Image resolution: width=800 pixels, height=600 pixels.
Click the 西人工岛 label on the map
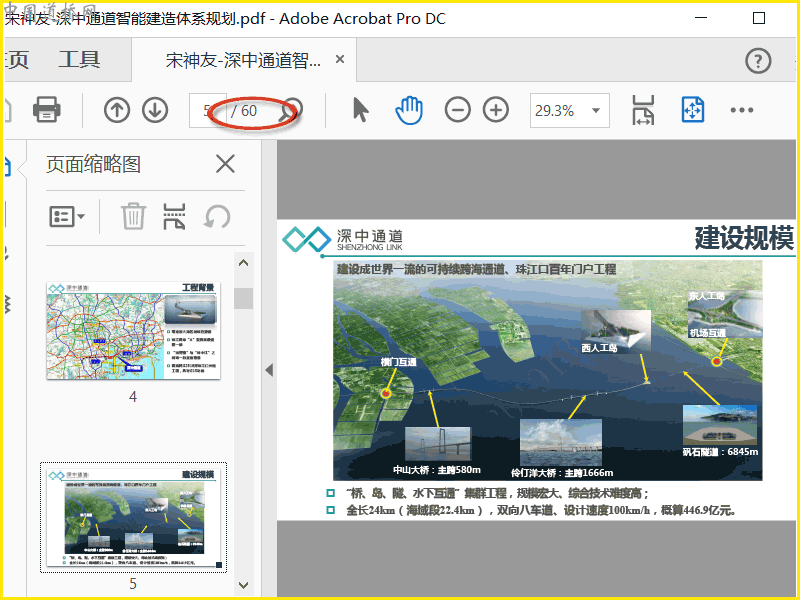click(x=599, y=347)
